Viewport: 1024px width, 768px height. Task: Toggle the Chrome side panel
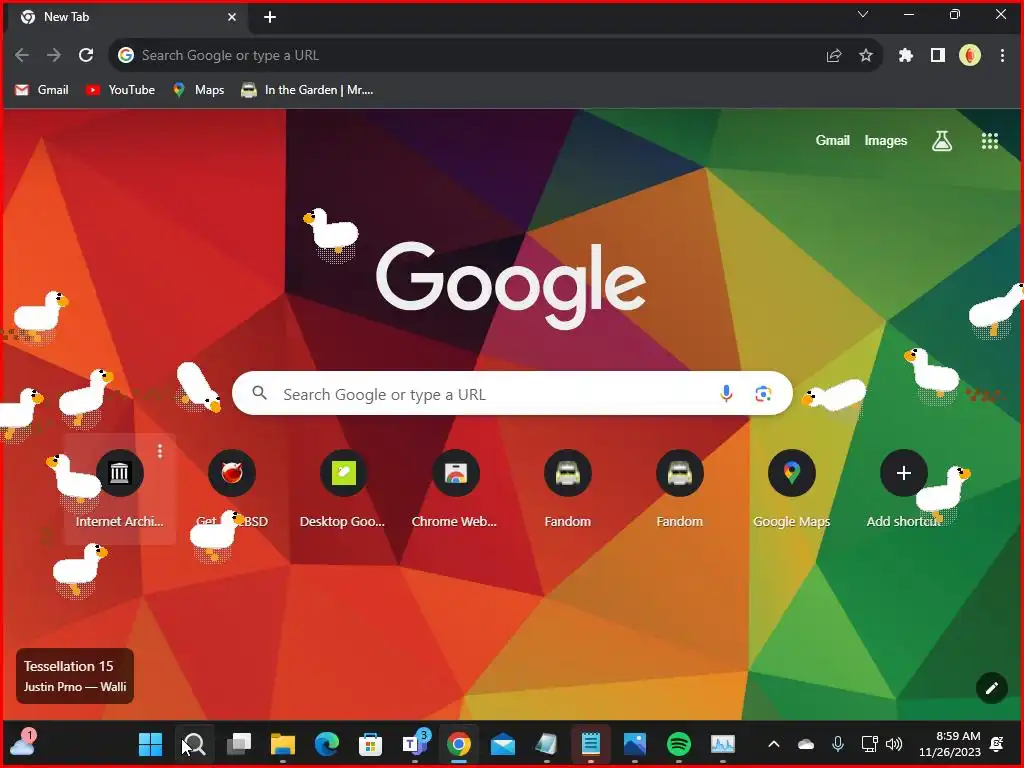point(938,56)
